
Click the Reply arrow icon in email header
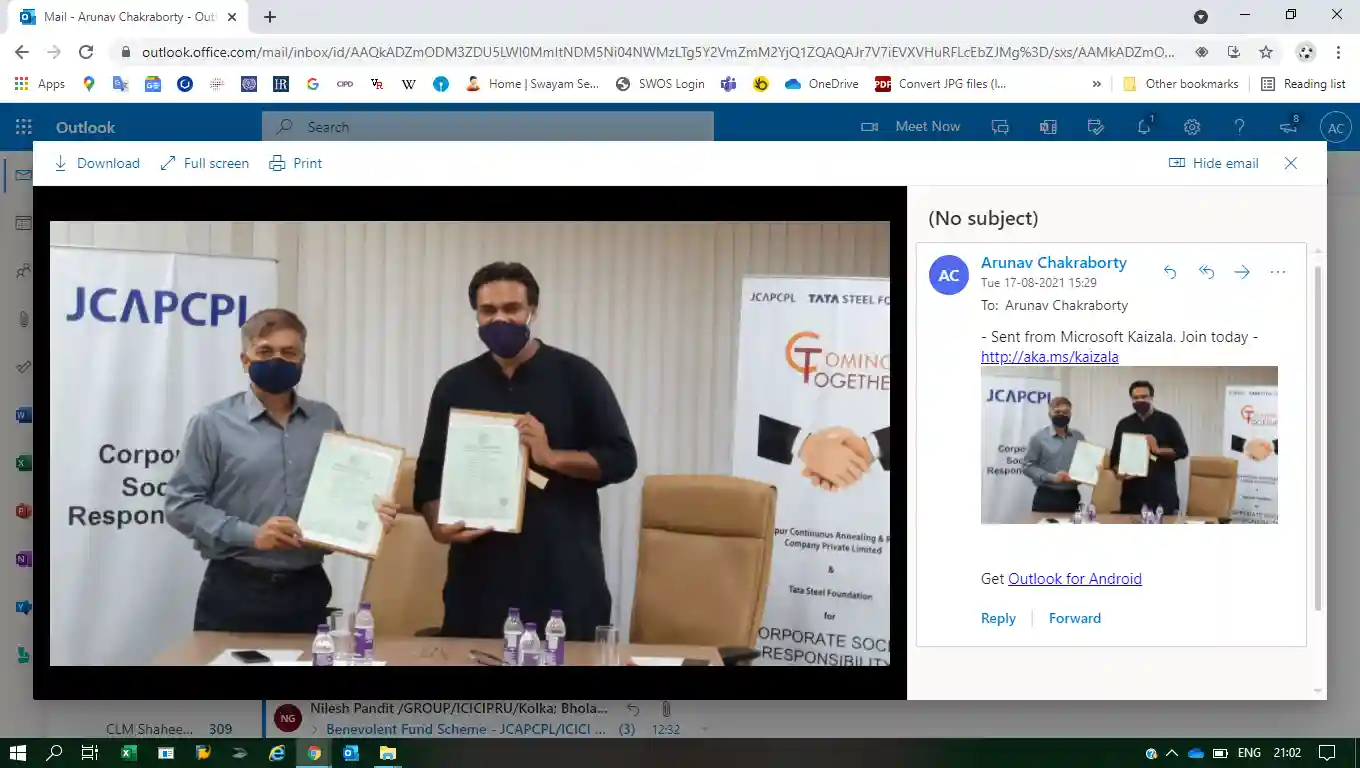point(1170,272)
